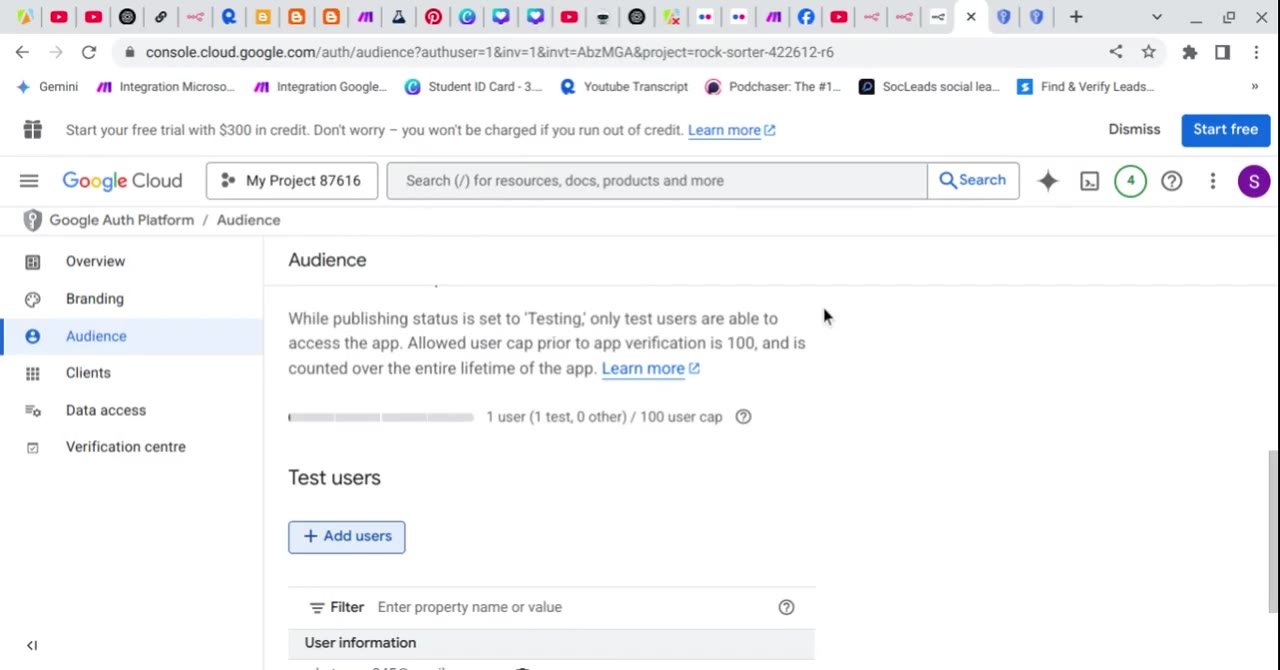Click the blue Search button
The image size is (1280, 670).
[x=973, y=181]
